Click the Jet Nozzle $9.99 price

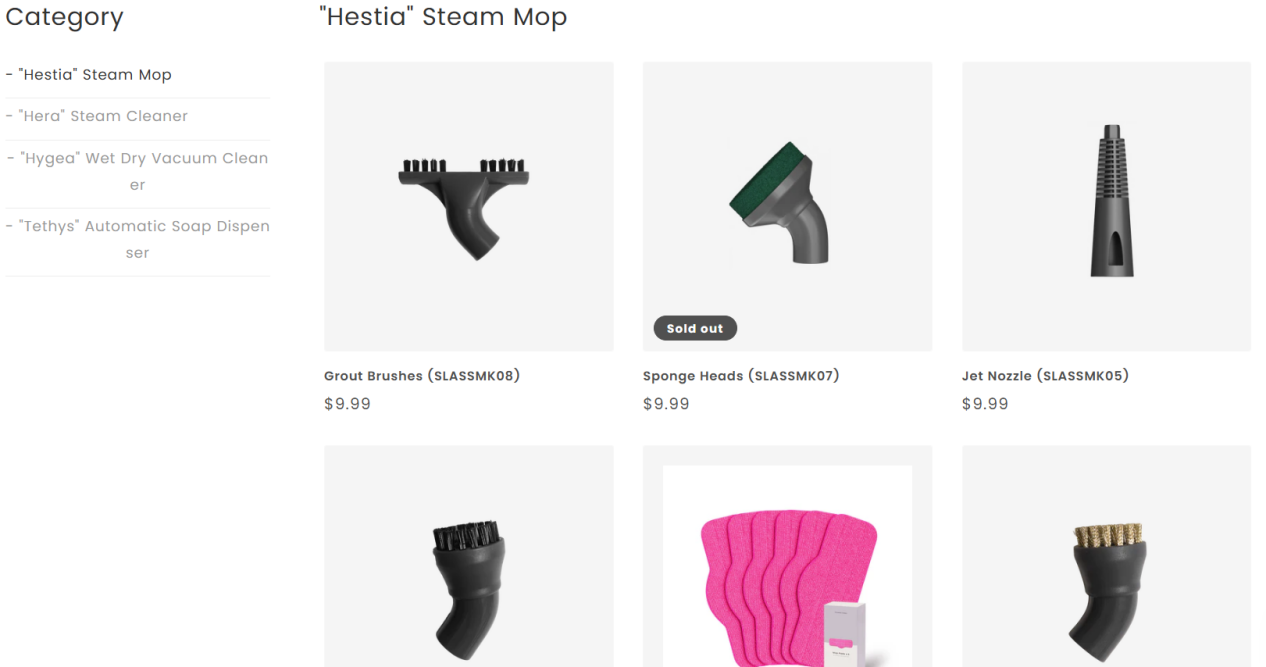tap(985, 404)
